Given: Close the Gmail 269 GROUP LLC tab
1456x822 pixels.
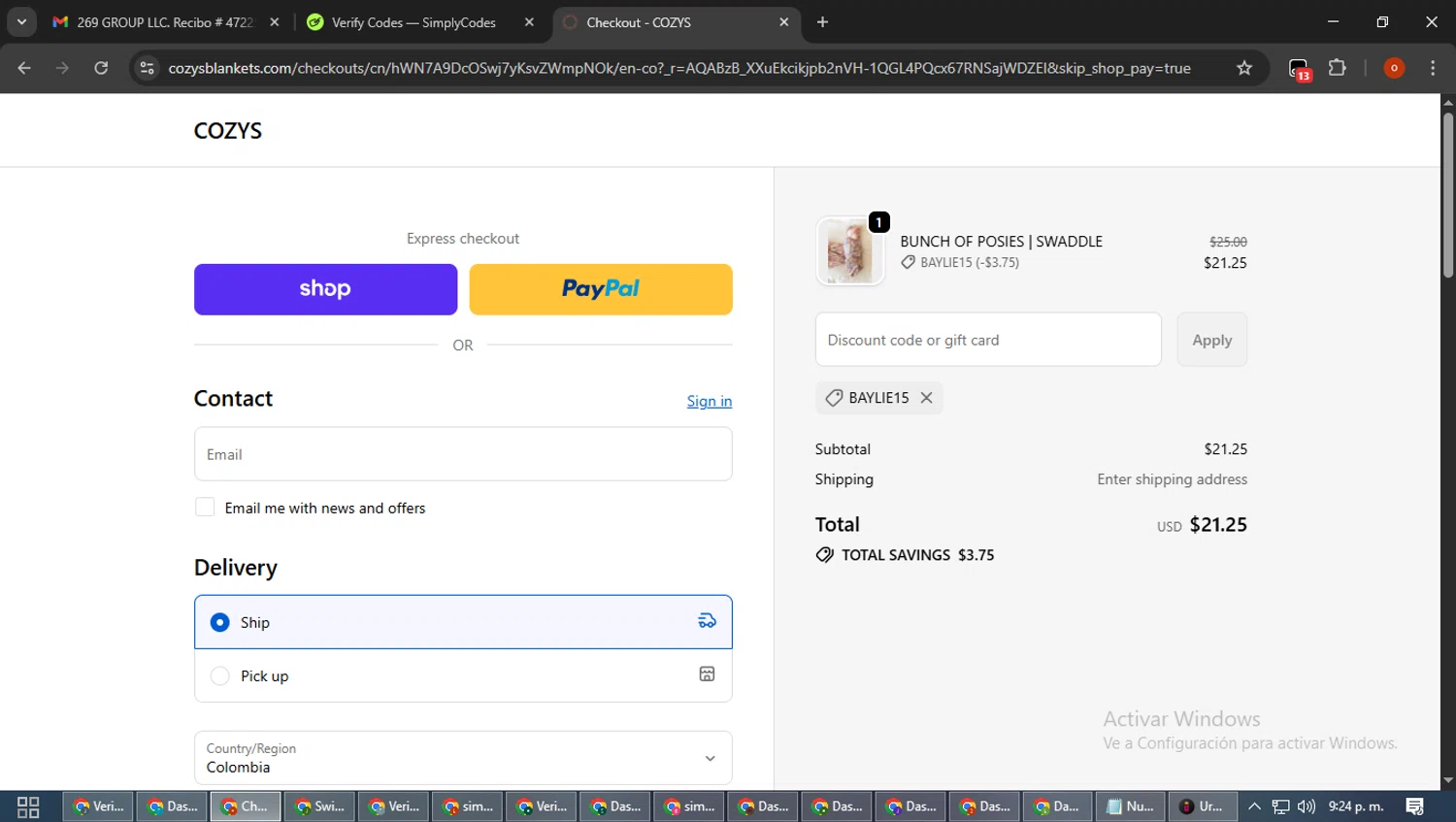Looking at the screenshot, I should coord(275,22).
